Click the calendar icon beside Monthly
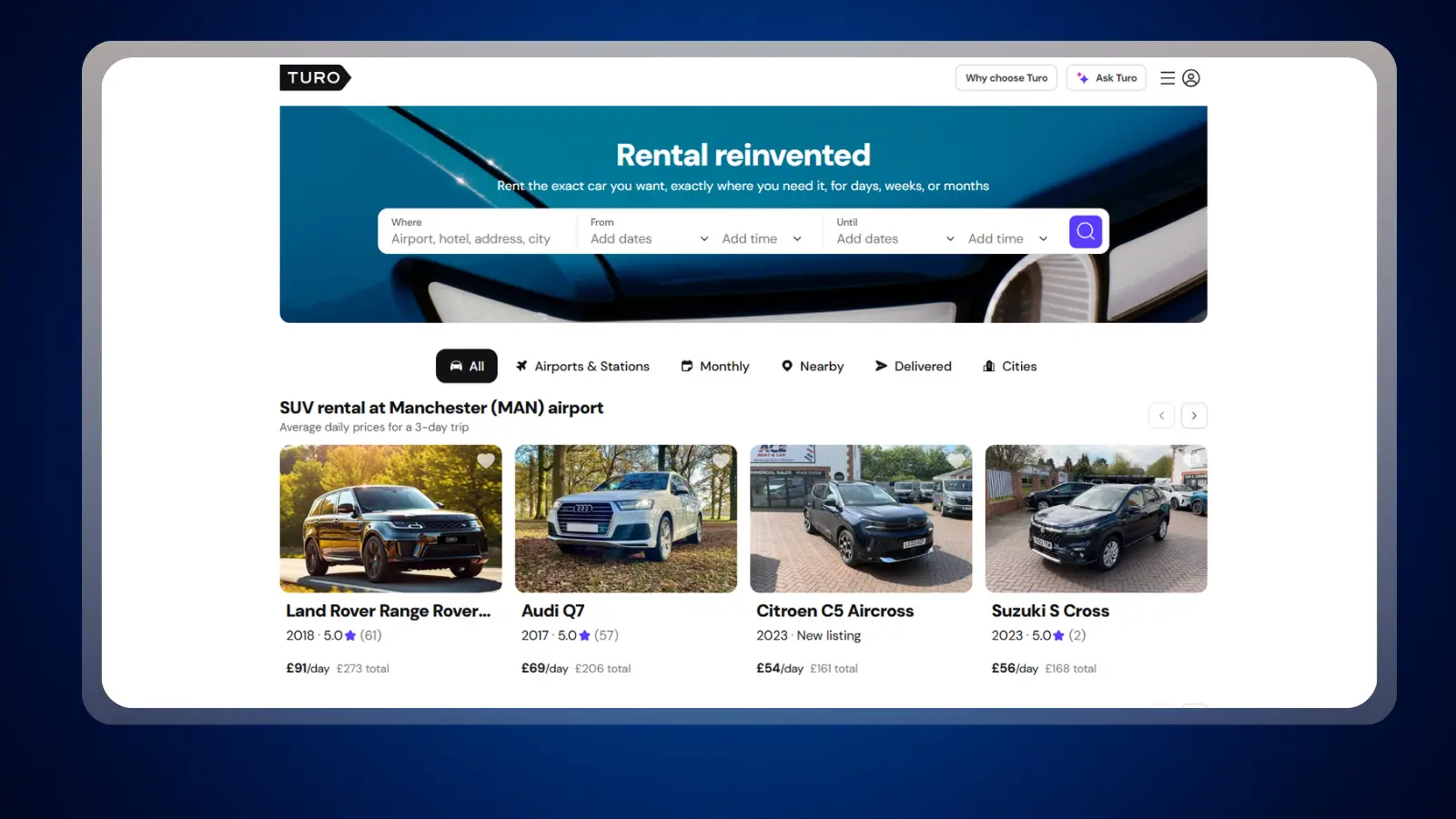 [x=687, y=366]
